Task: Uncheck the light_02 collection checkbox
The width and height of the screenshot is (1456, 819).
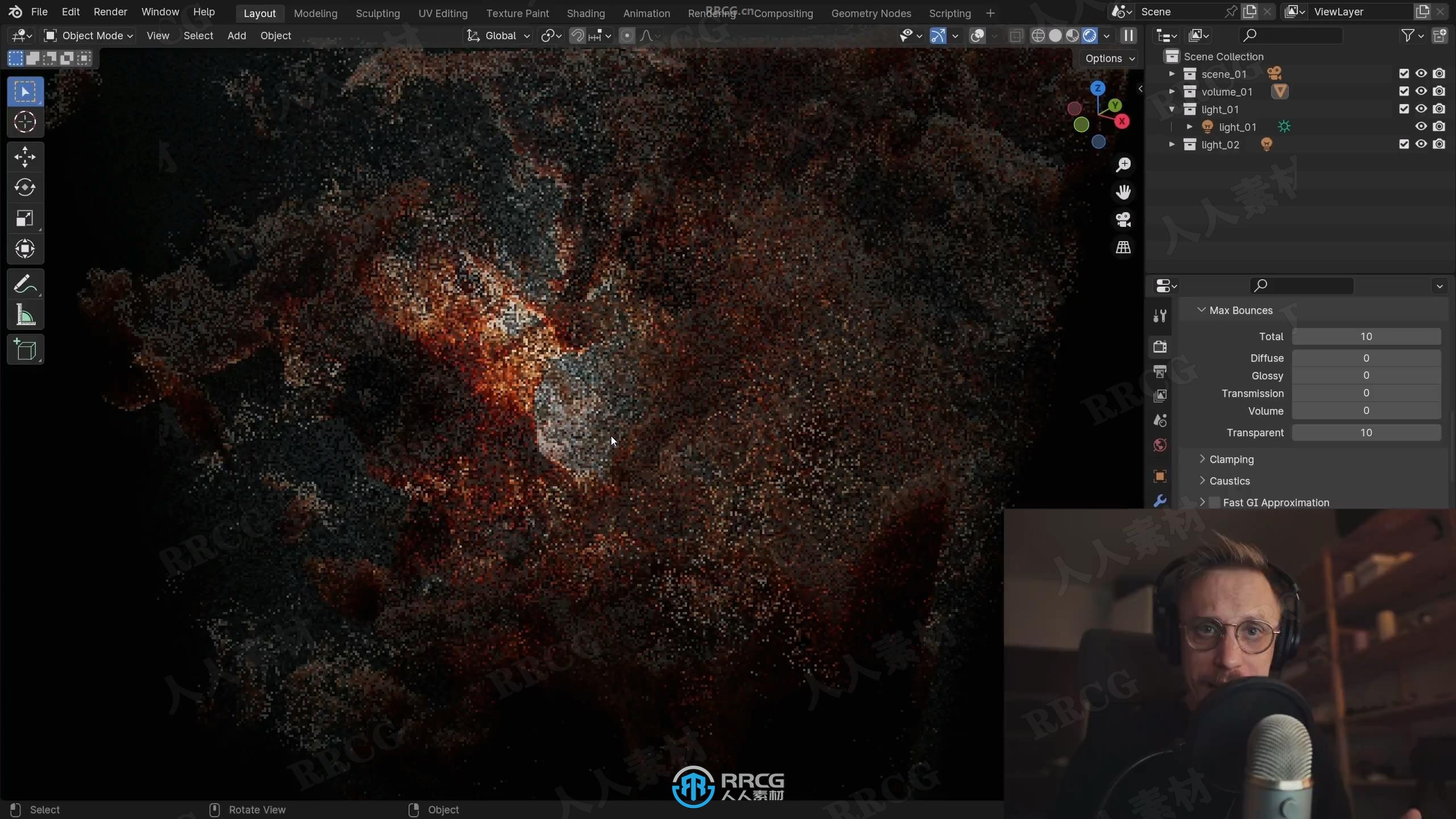Action: tap(1404, 144)
